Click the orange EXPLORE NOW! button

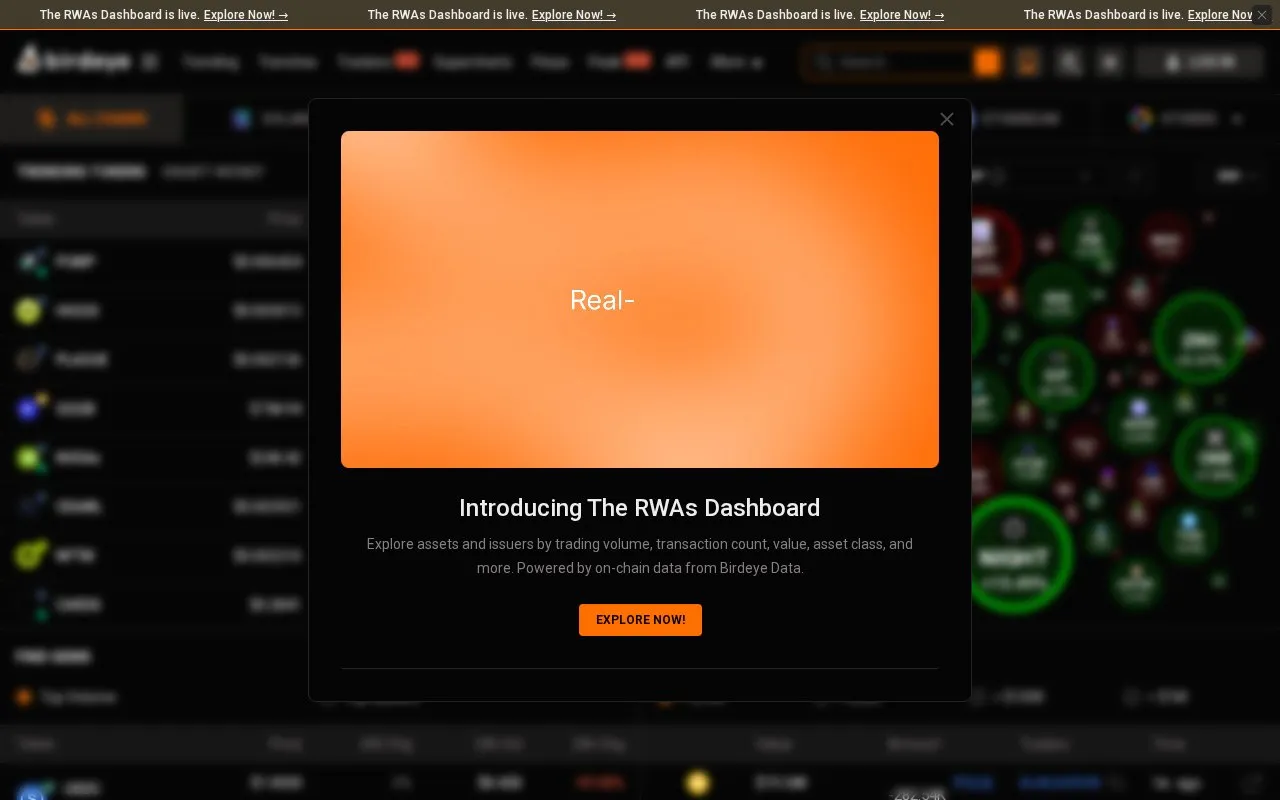click(640, 620)
